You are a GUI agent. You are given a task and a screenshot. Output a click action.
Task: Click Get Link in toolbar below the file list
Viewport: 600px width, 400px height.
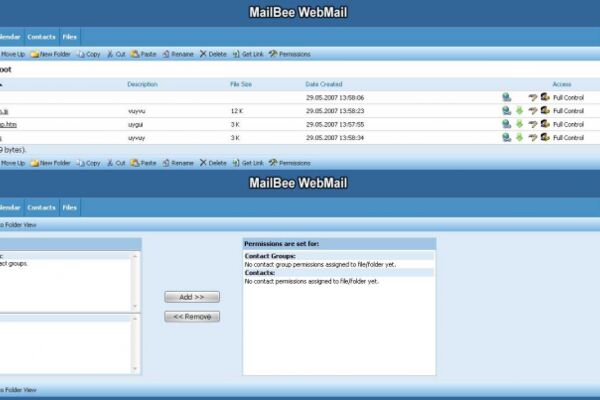(x=248, y=163)
